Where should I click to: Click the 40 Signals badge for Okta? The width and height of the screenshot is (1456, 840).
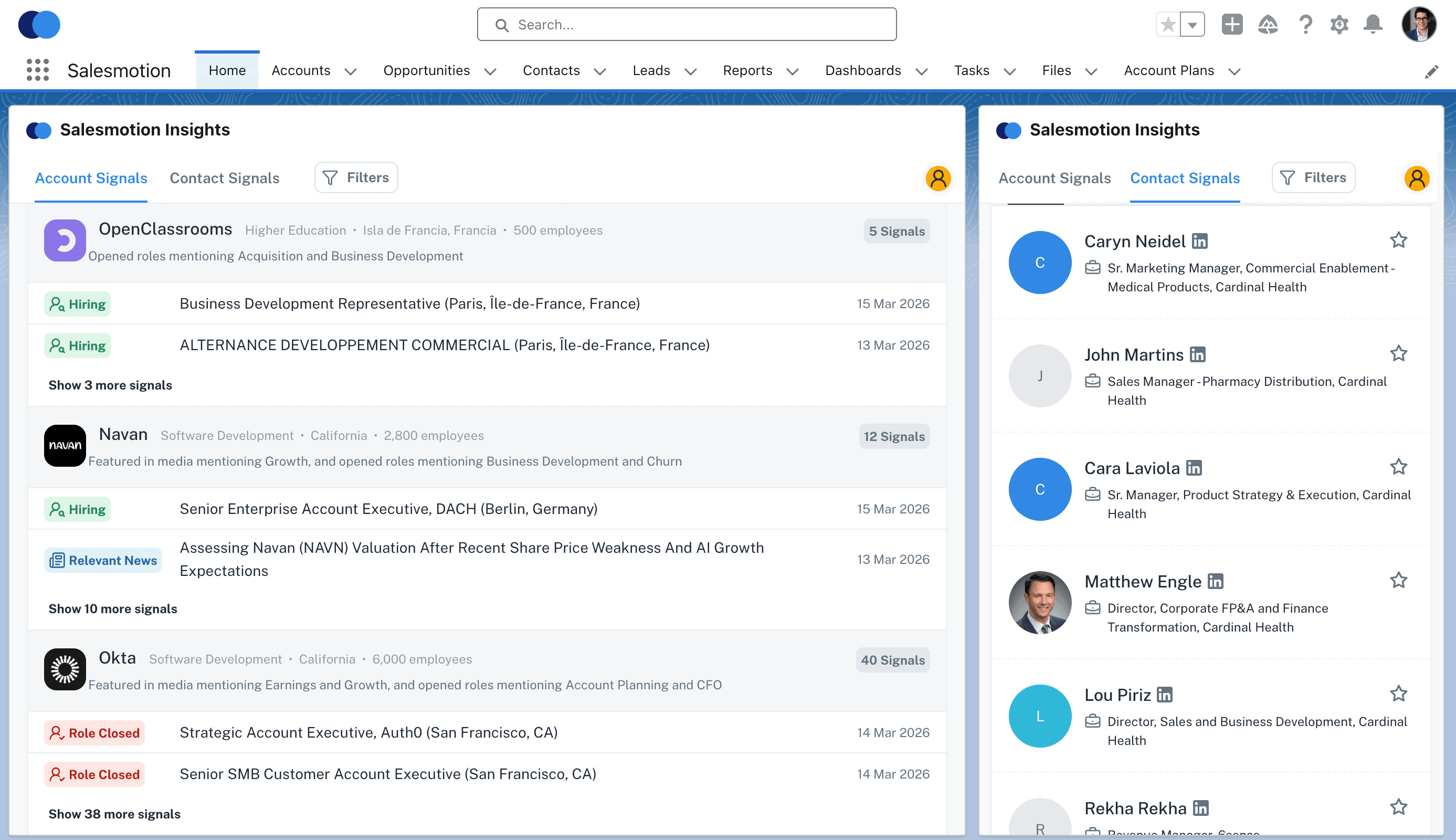tap(893, 660)
